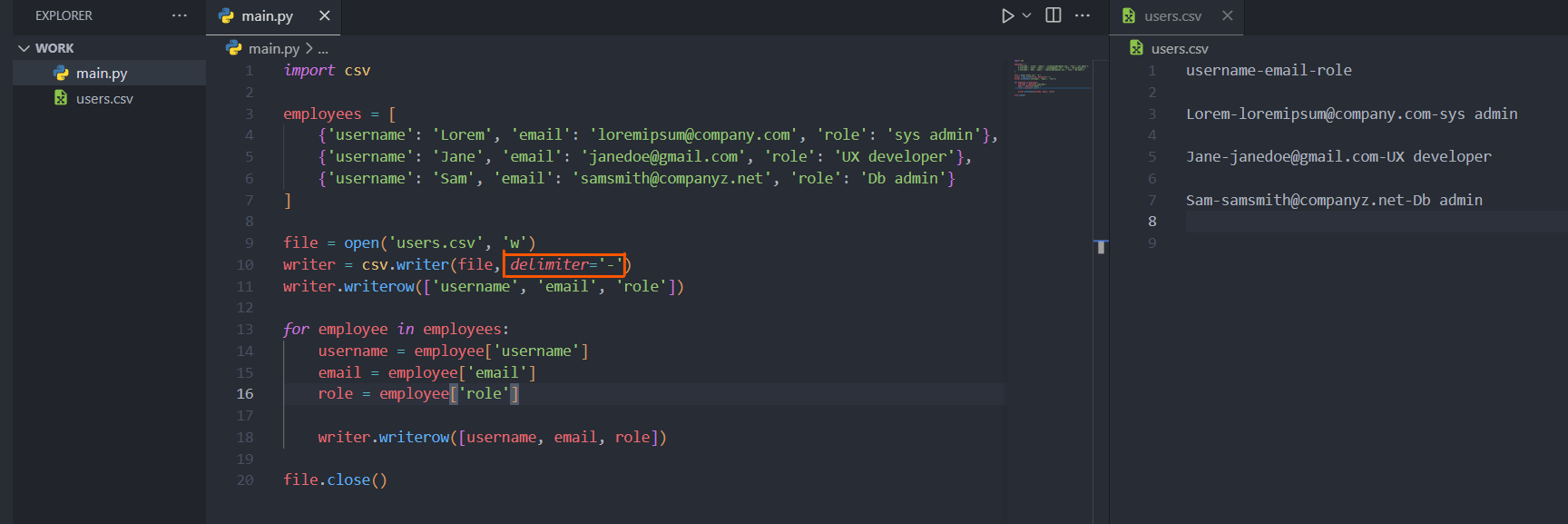Open users.csv from the Explorer tree

click(x=104, y=99)
